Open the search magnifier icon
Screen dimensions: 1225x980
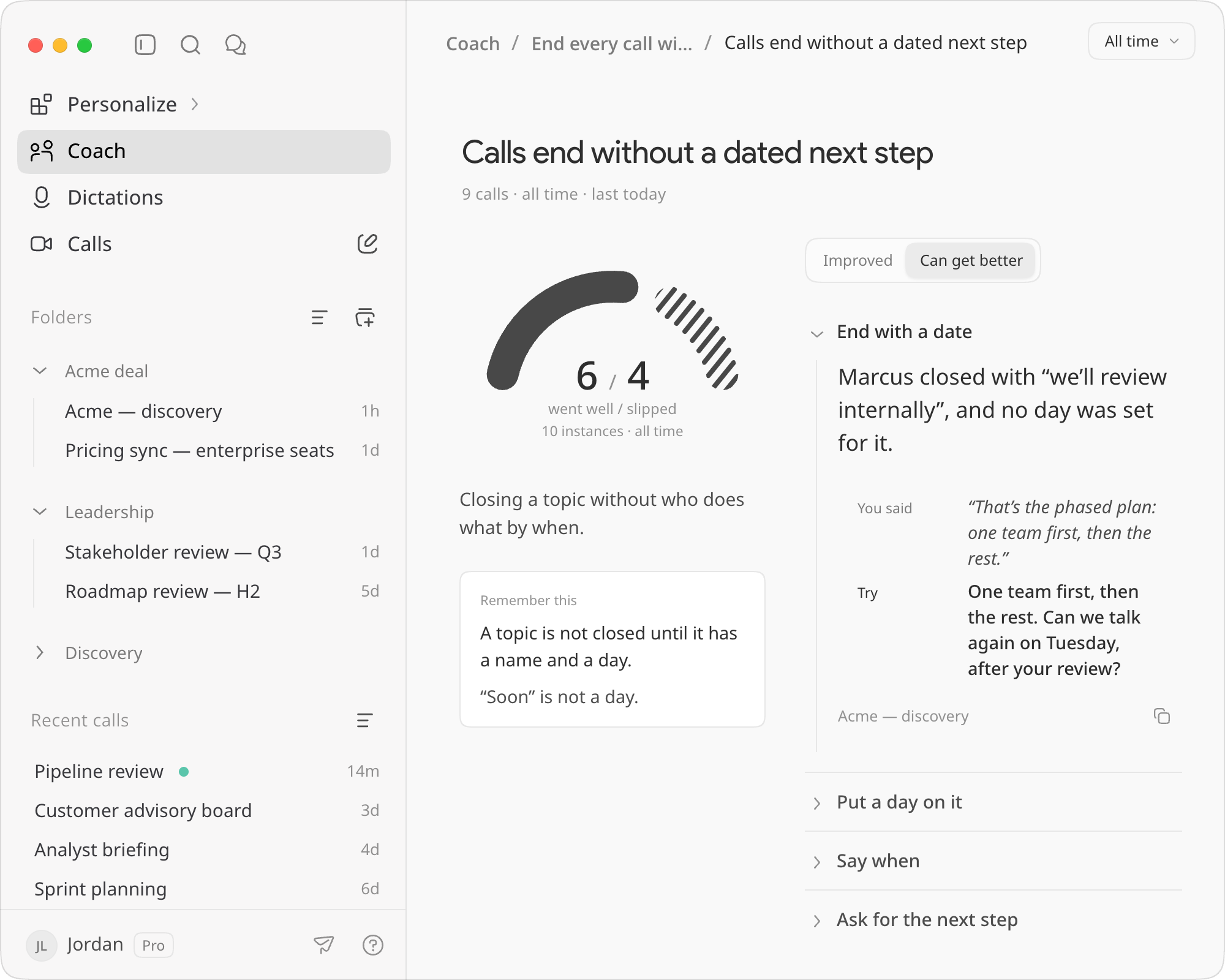pos(190,45)
